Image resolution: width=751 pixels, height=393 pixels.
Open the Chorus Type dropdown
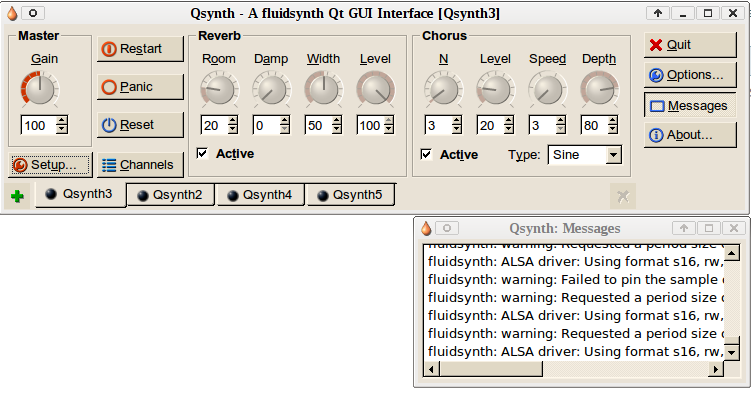585,155
